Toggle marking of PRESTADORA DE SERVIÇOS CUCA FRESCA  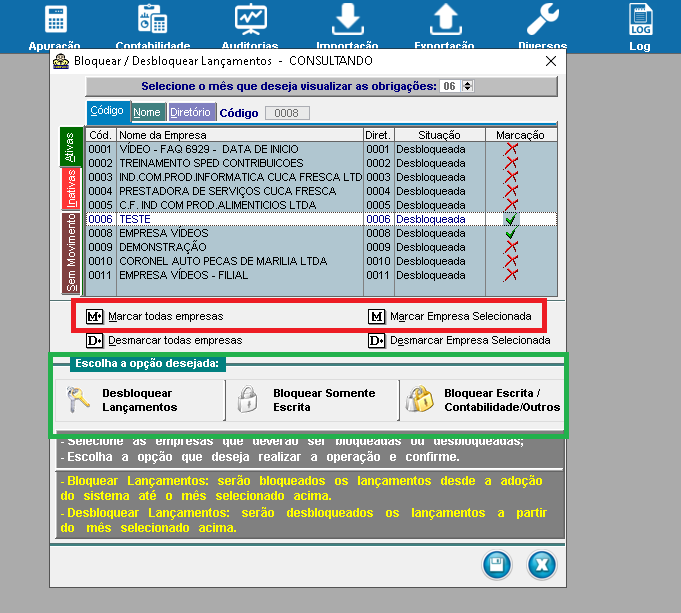click(x=511, y=191)
